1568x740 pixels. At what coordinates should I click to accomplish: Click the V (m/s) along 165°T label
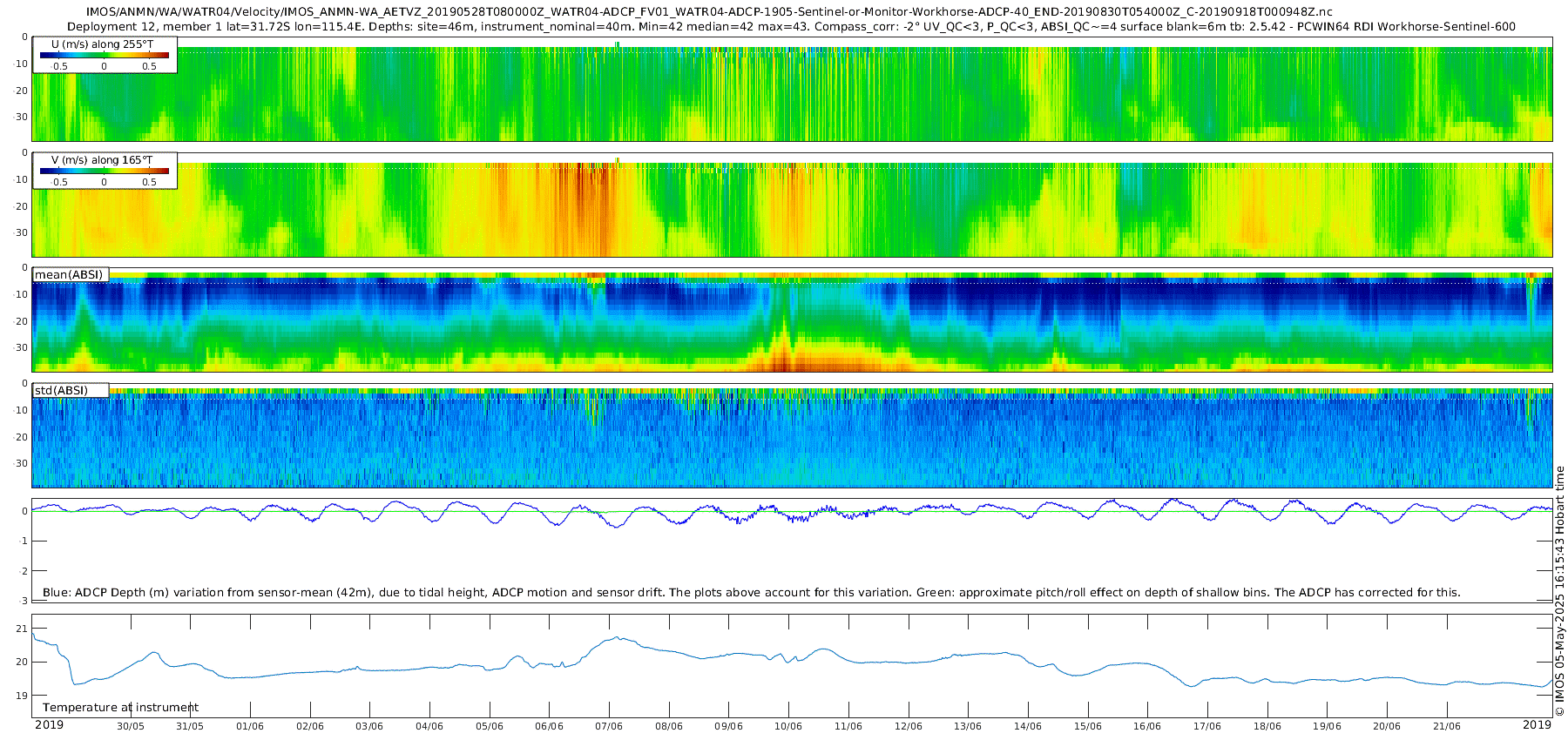pyautogui.click(x=102, y=160)
